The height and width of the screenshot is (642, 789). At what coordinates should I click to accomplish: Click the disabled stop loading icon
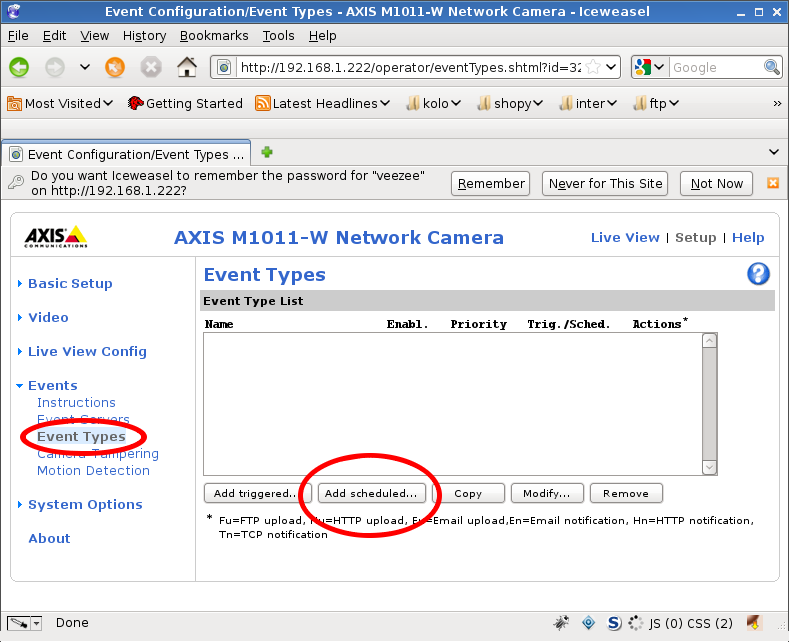pyautogui.click(x=150, y=67)
